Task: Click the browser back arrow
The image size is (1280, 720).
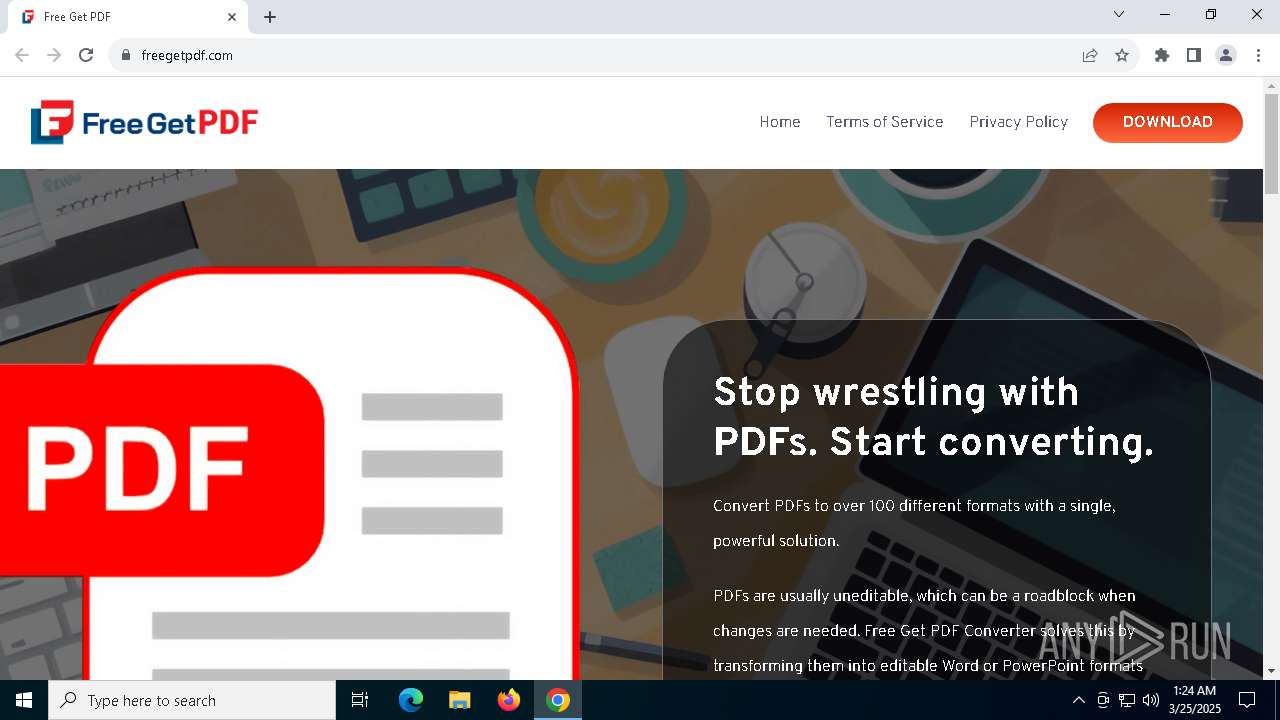Action: [22, 55]
